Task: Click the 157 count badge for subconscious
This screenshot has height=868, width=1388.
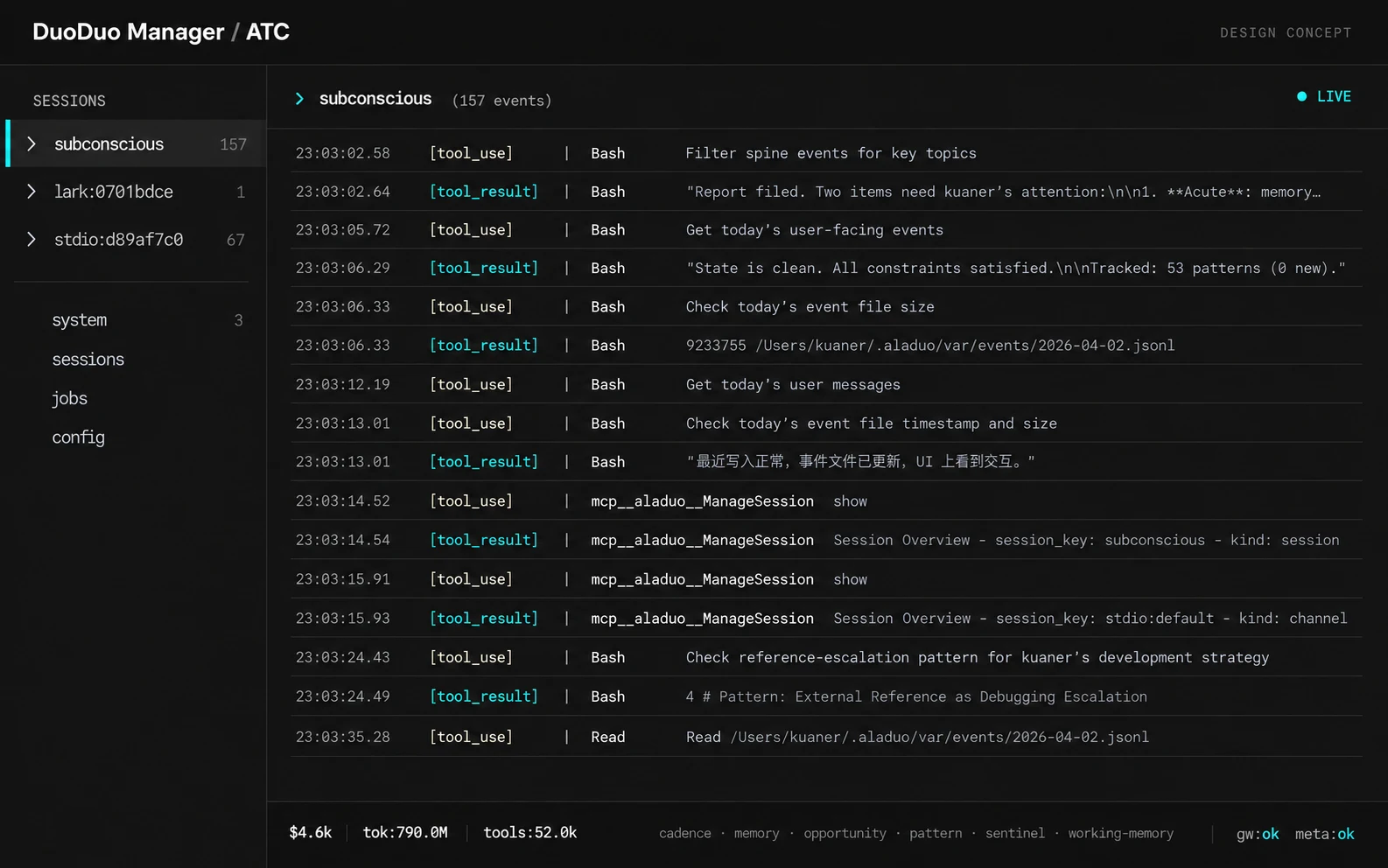Action: 234,144
